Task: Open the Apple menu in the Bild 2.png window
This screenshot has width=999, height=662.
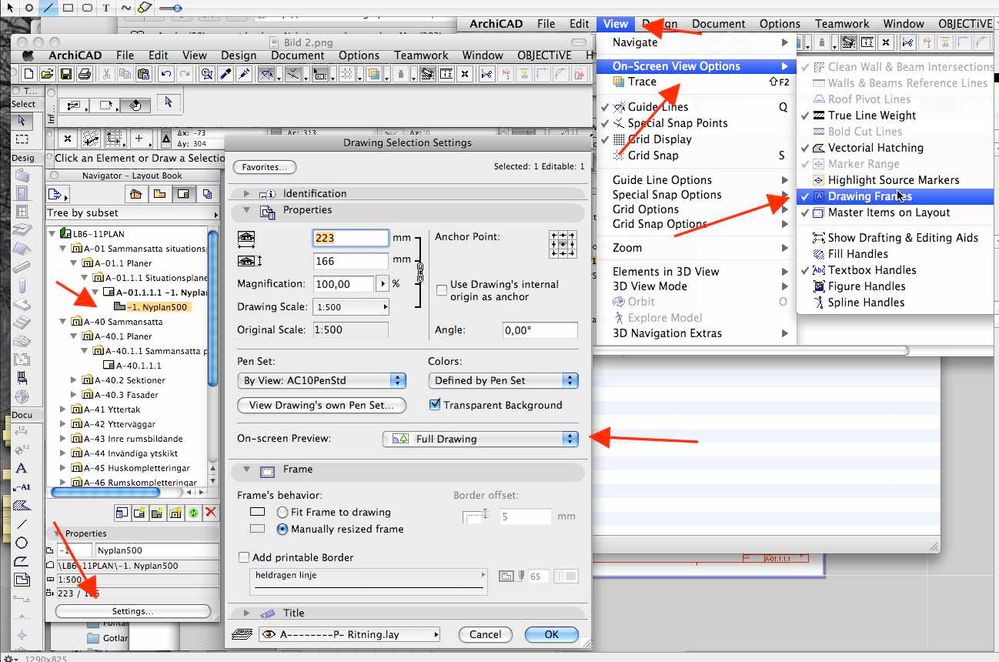Action: point(28,55)
